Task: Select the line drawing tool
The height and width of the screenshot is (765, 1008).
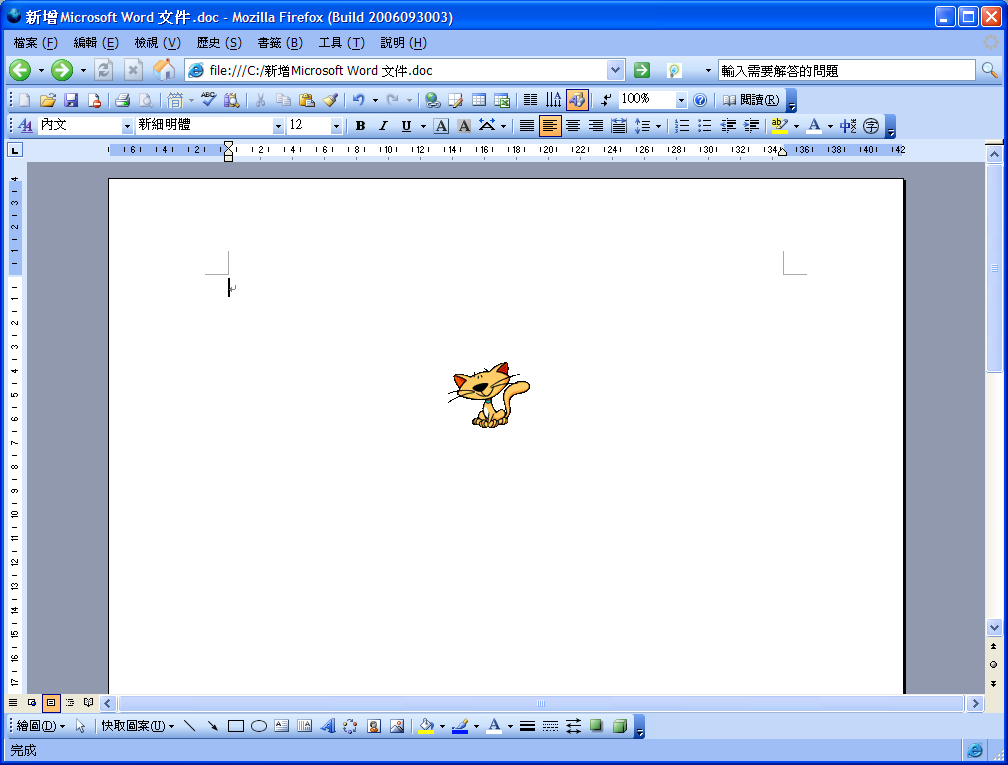Action: point(190,726)
